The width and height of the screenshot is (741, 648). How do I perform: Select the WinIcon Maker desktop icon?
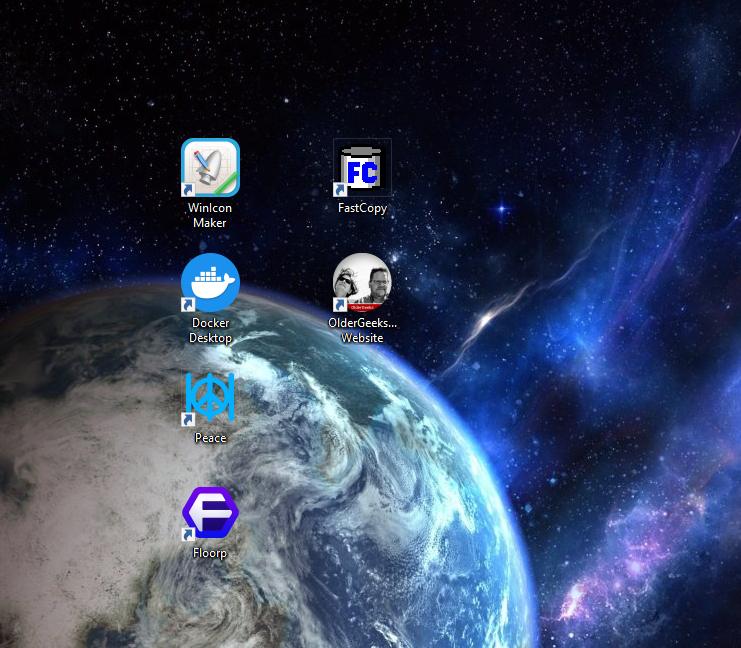click(210, 167)
